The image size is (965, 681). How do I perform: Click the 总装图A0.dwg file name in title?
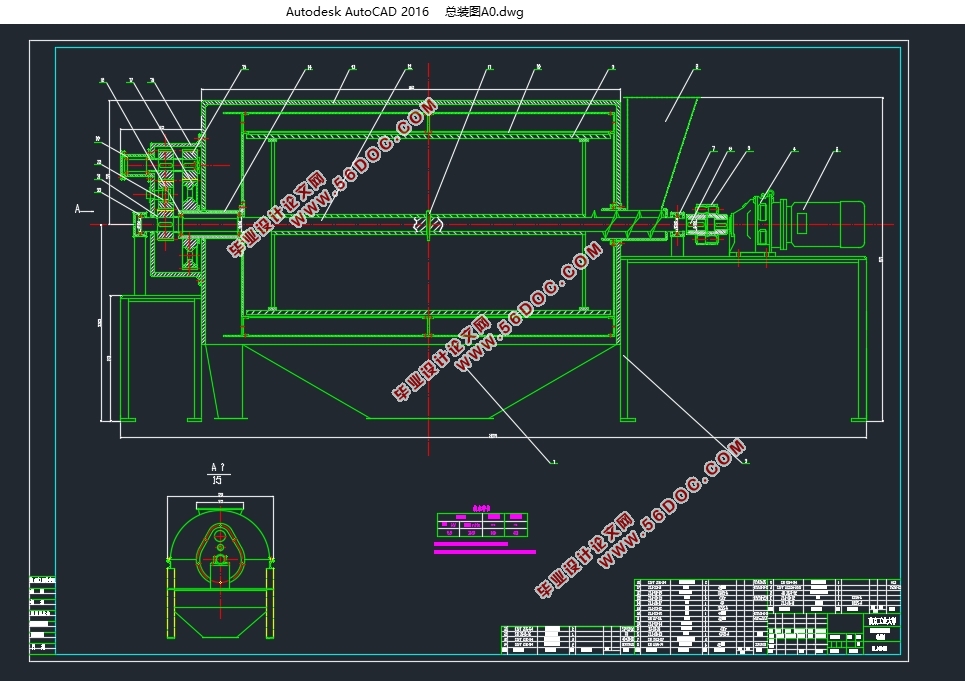(484, 12)
